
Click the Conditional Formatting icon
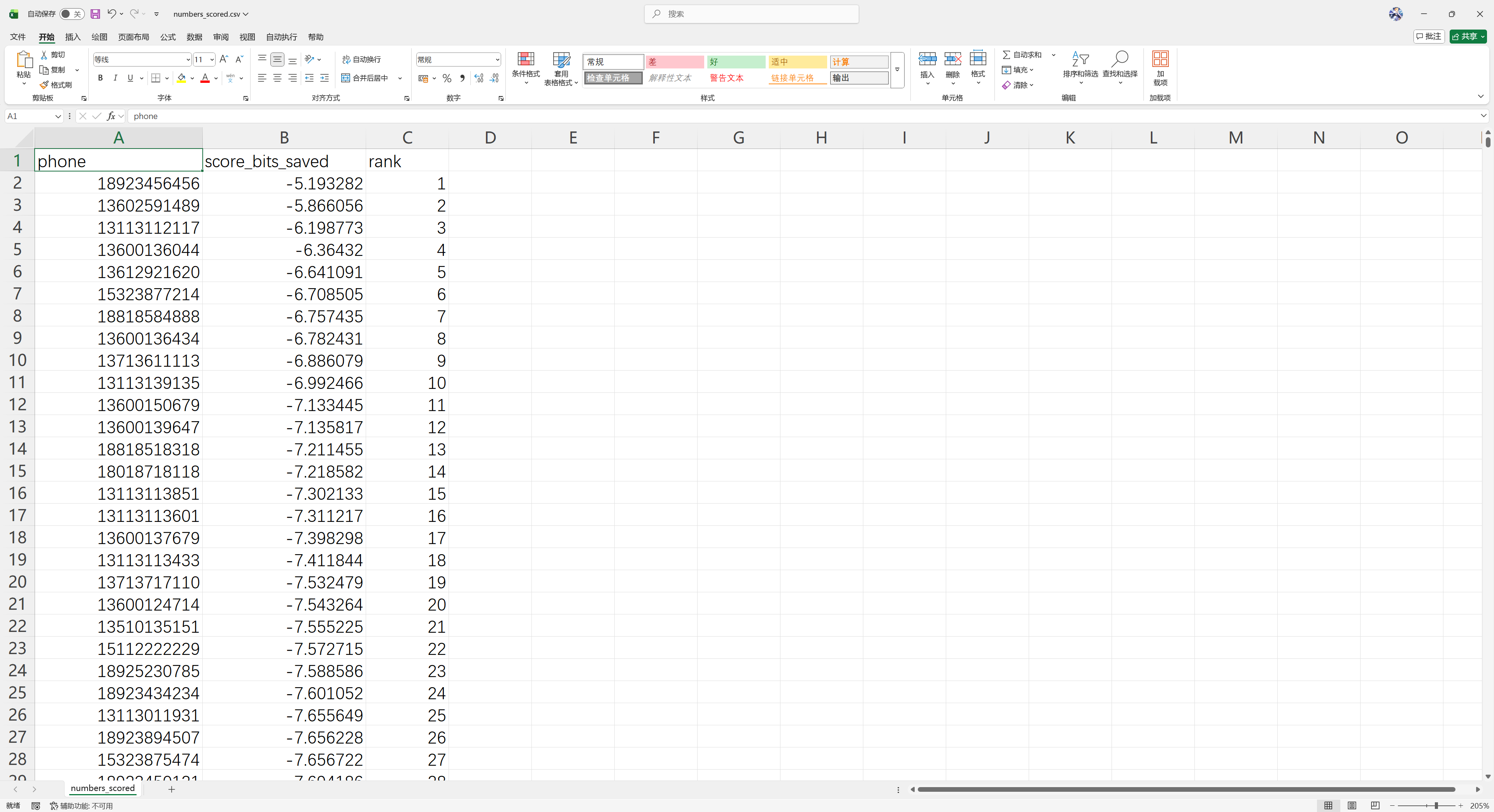tap(526, 59)
